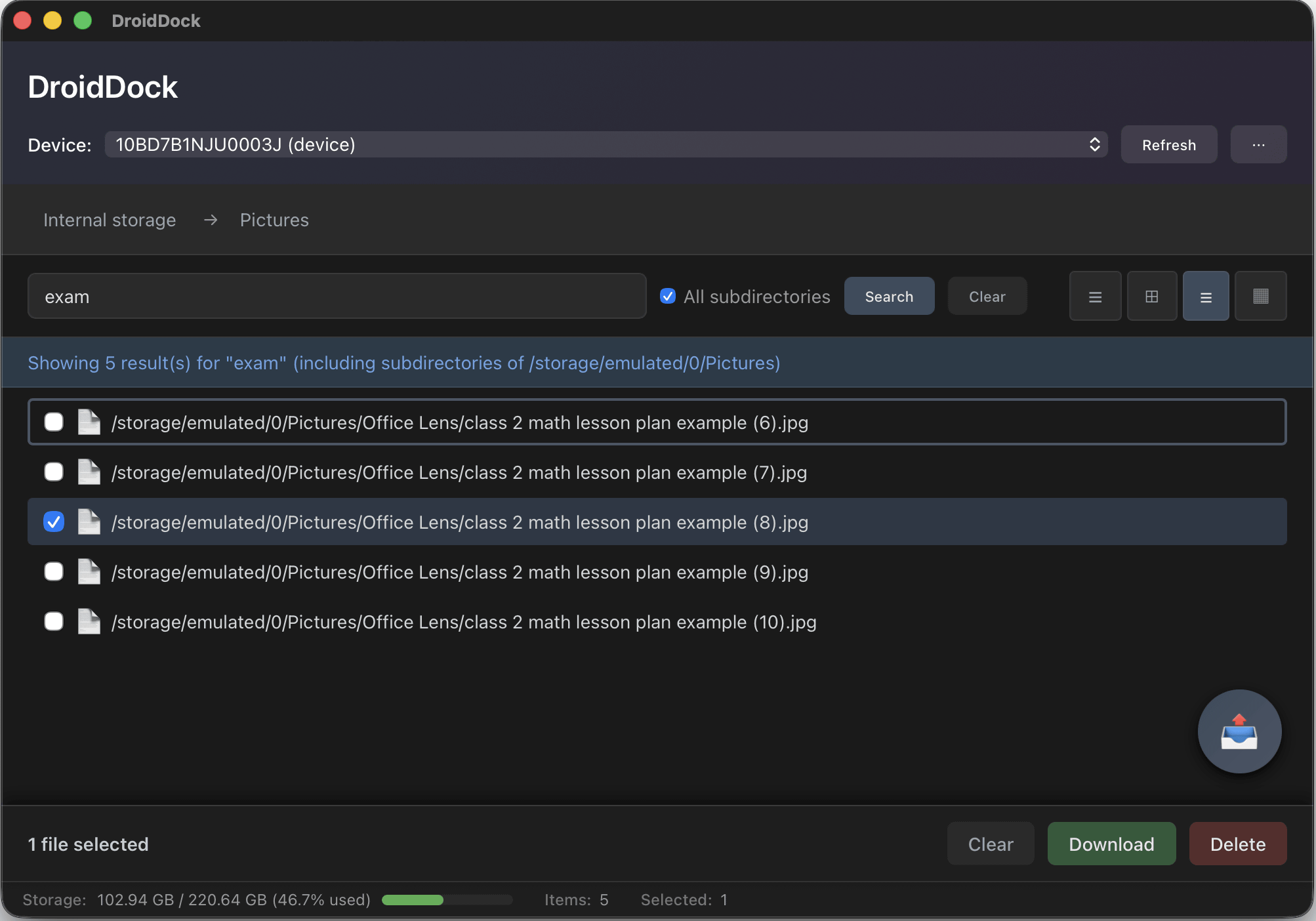This screenshot has height=921, width=1316.
Task: Tick checkbox for example (9).jpg
Action: click(54, 572)
